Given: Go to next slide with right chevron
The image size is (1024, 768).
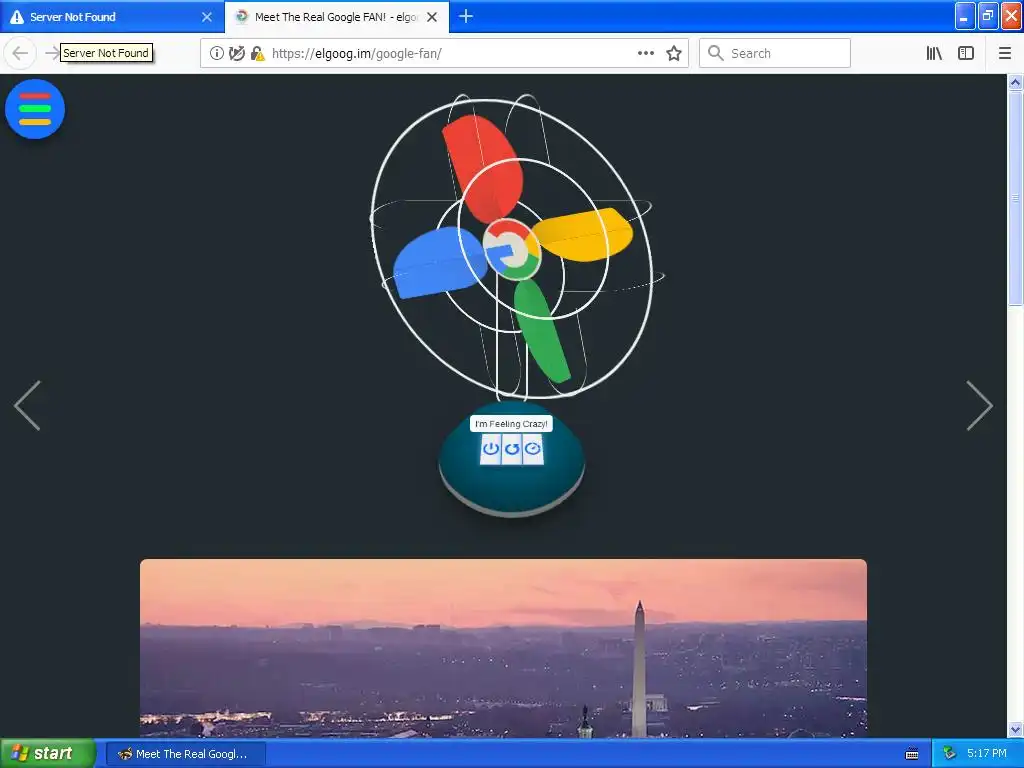Looking at the screenshot, I should 979,406.
